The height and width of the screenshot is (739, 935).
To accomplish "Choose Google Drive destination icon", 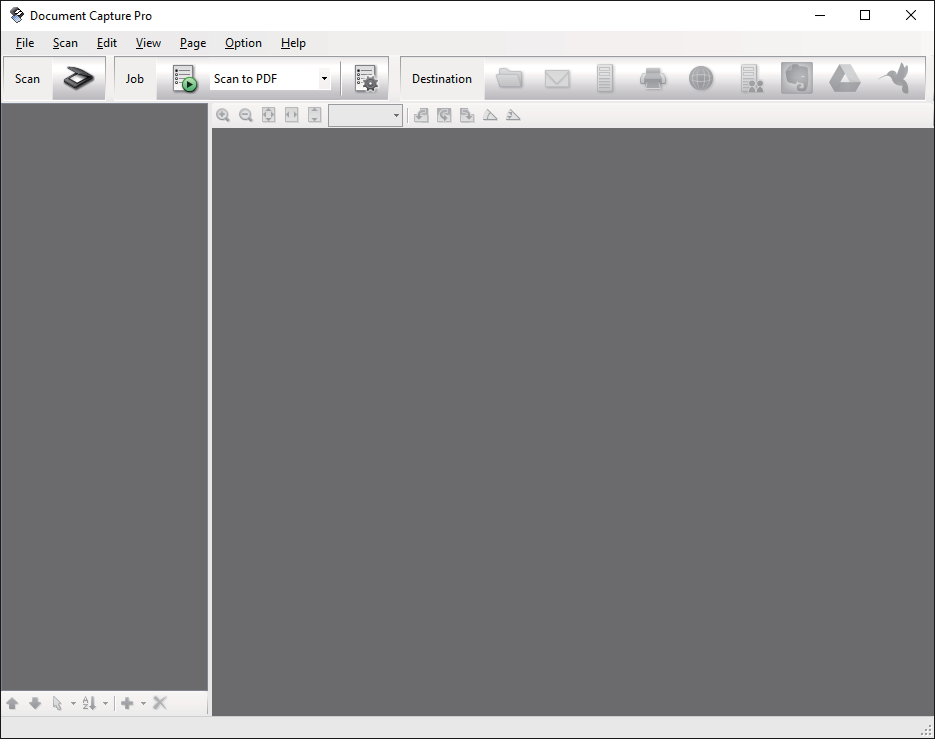I will point(844,78).
